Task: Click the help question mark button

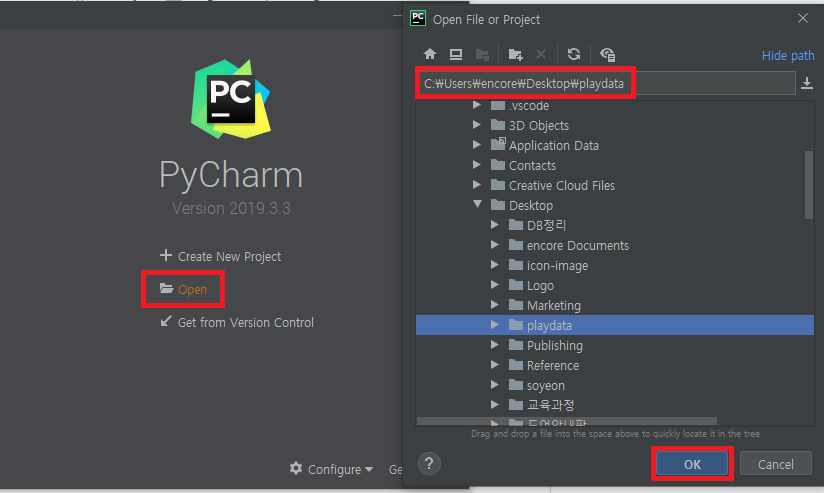Action: [x=429, y=464]
